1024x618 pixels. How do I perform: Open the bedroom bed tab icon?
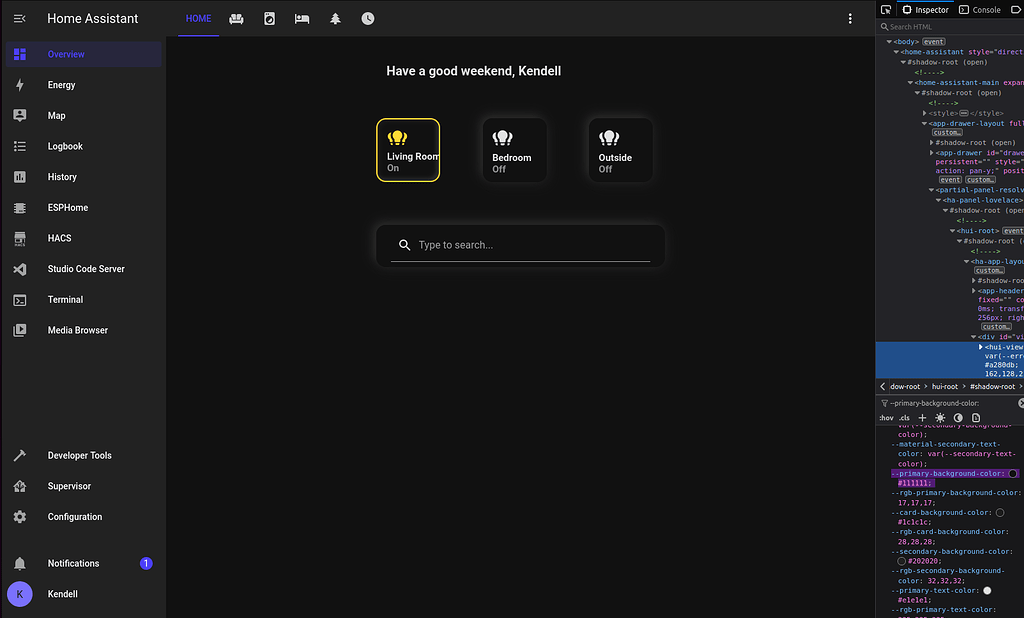[302, 18]
